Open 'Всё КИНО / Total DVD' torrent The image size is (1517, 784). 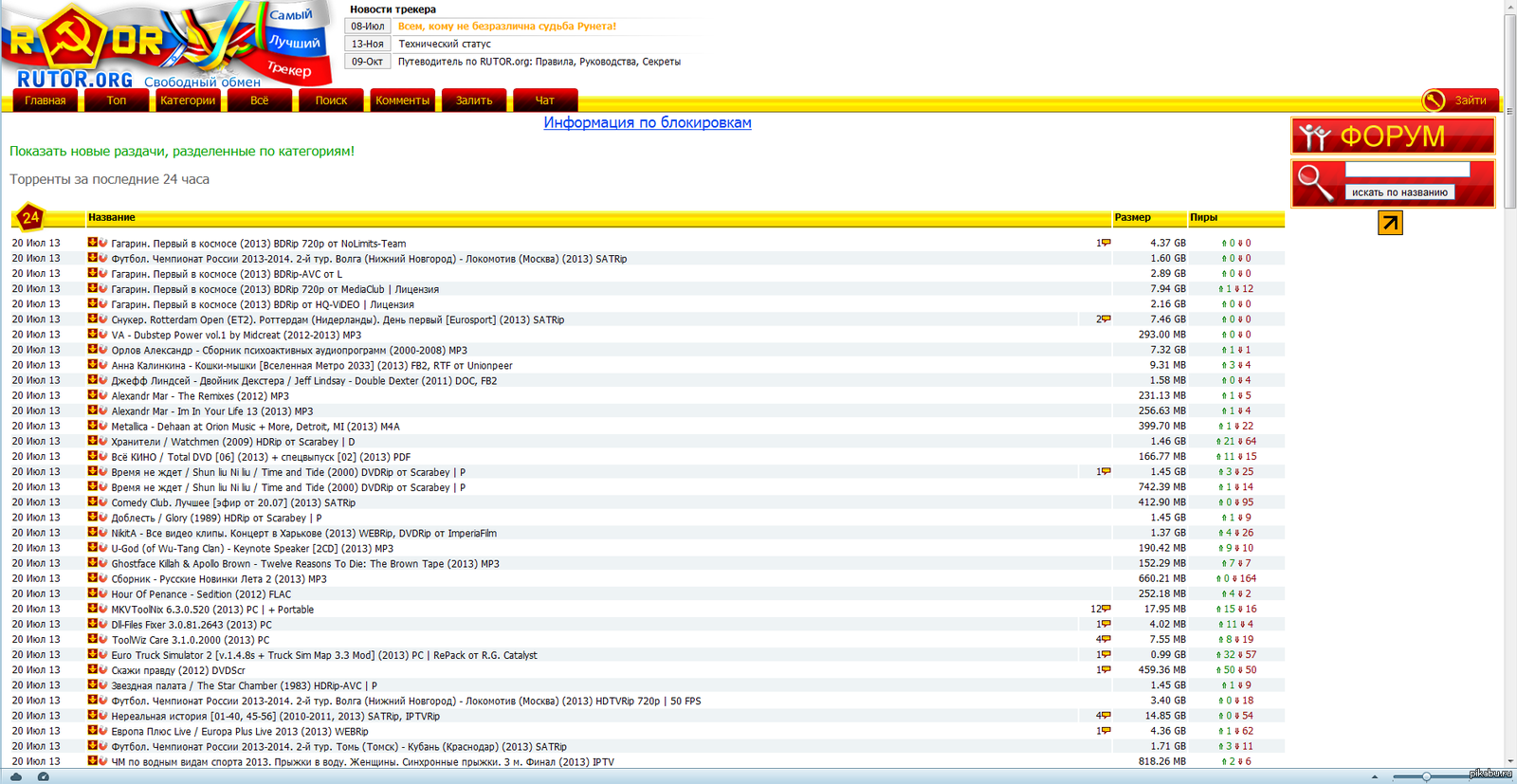point(261,456)
